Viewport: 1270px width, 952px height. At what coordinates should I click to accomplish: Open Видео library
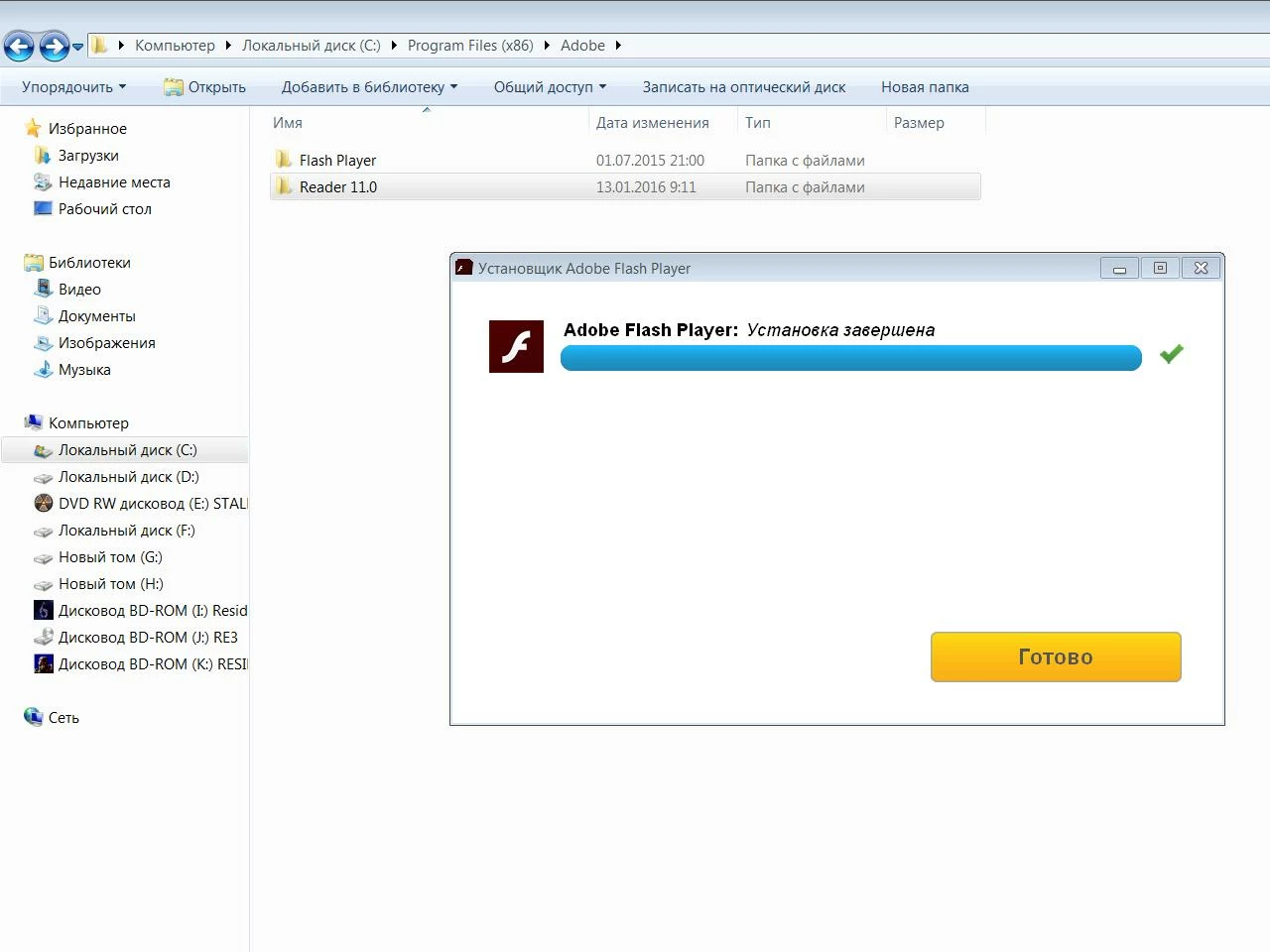coord(79,290)
